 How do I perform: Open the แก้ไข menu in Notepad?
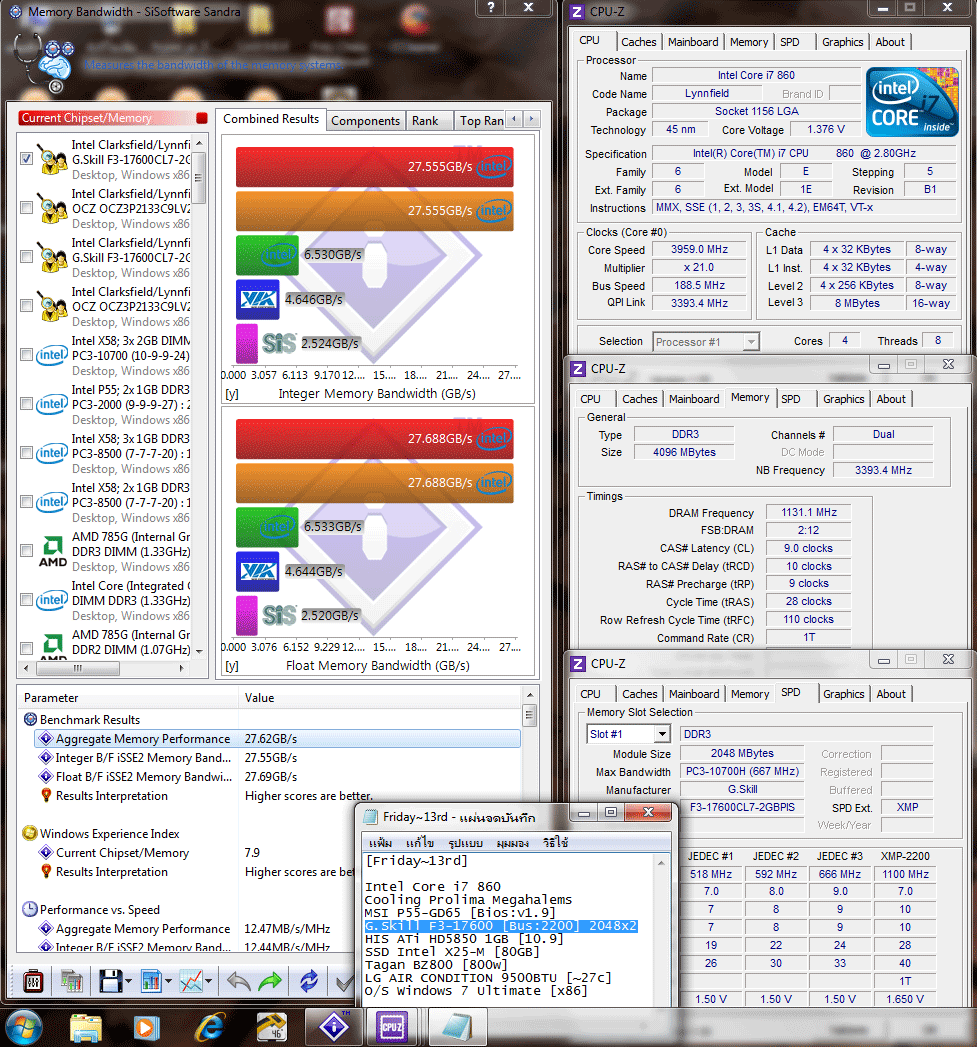420,843
